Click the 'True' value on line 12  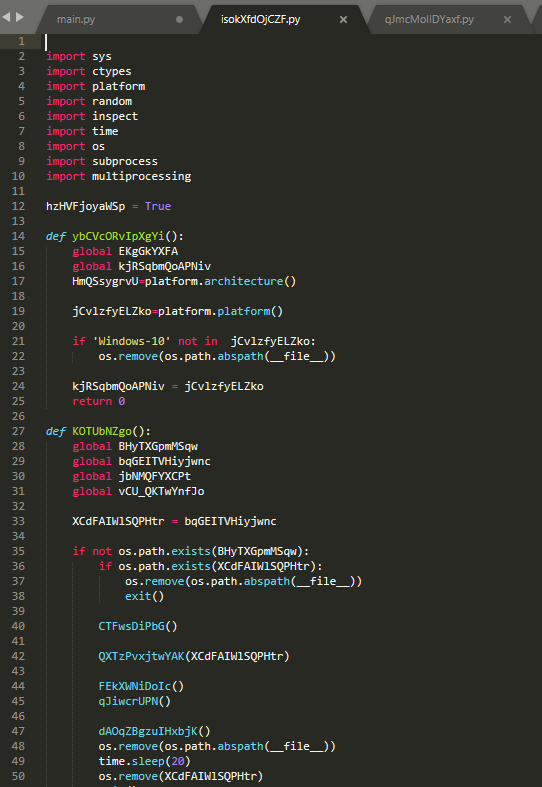[x=158, y=206]
